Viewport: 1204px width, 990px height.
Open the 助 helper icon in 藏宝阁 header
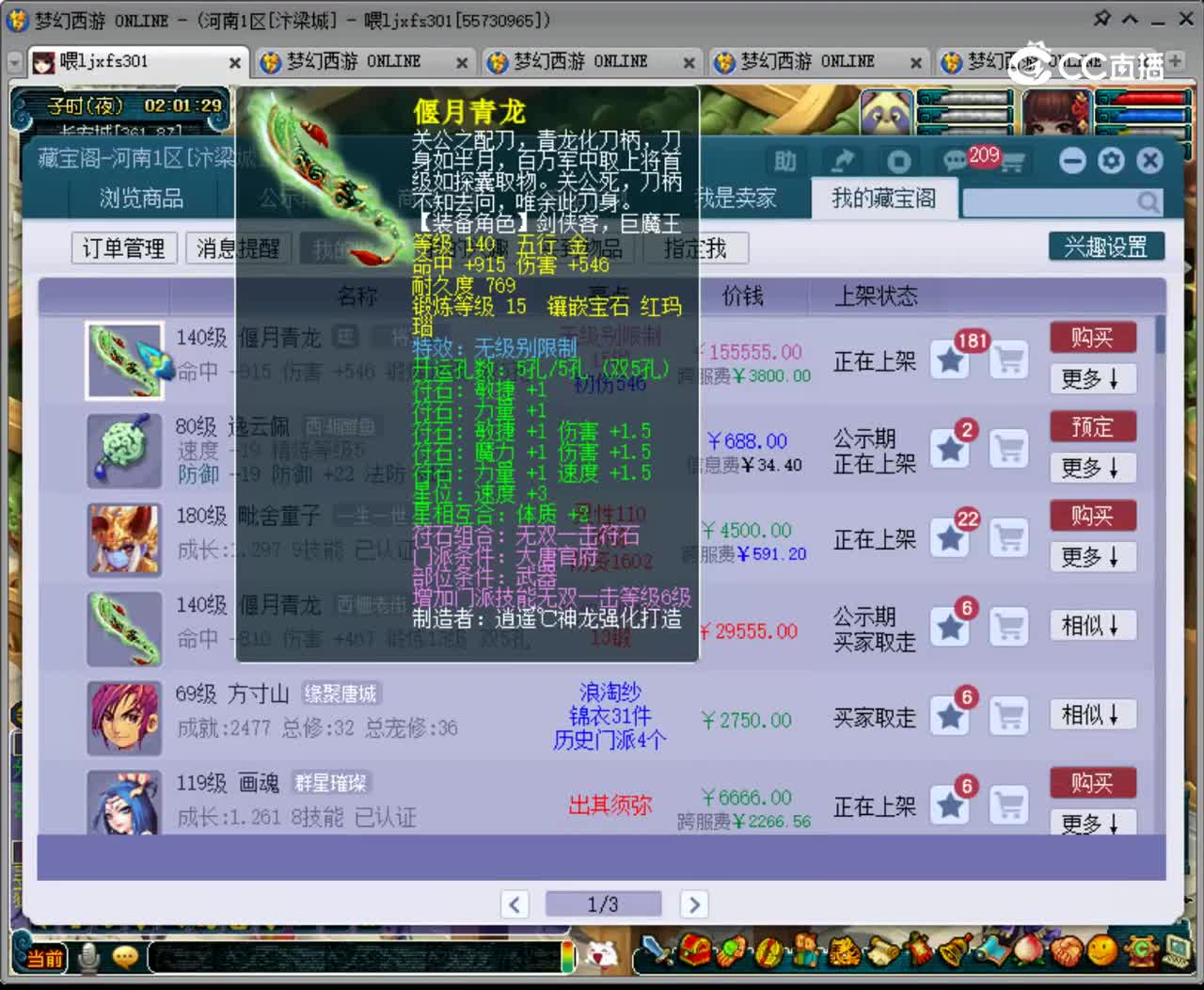coord(785,162)
